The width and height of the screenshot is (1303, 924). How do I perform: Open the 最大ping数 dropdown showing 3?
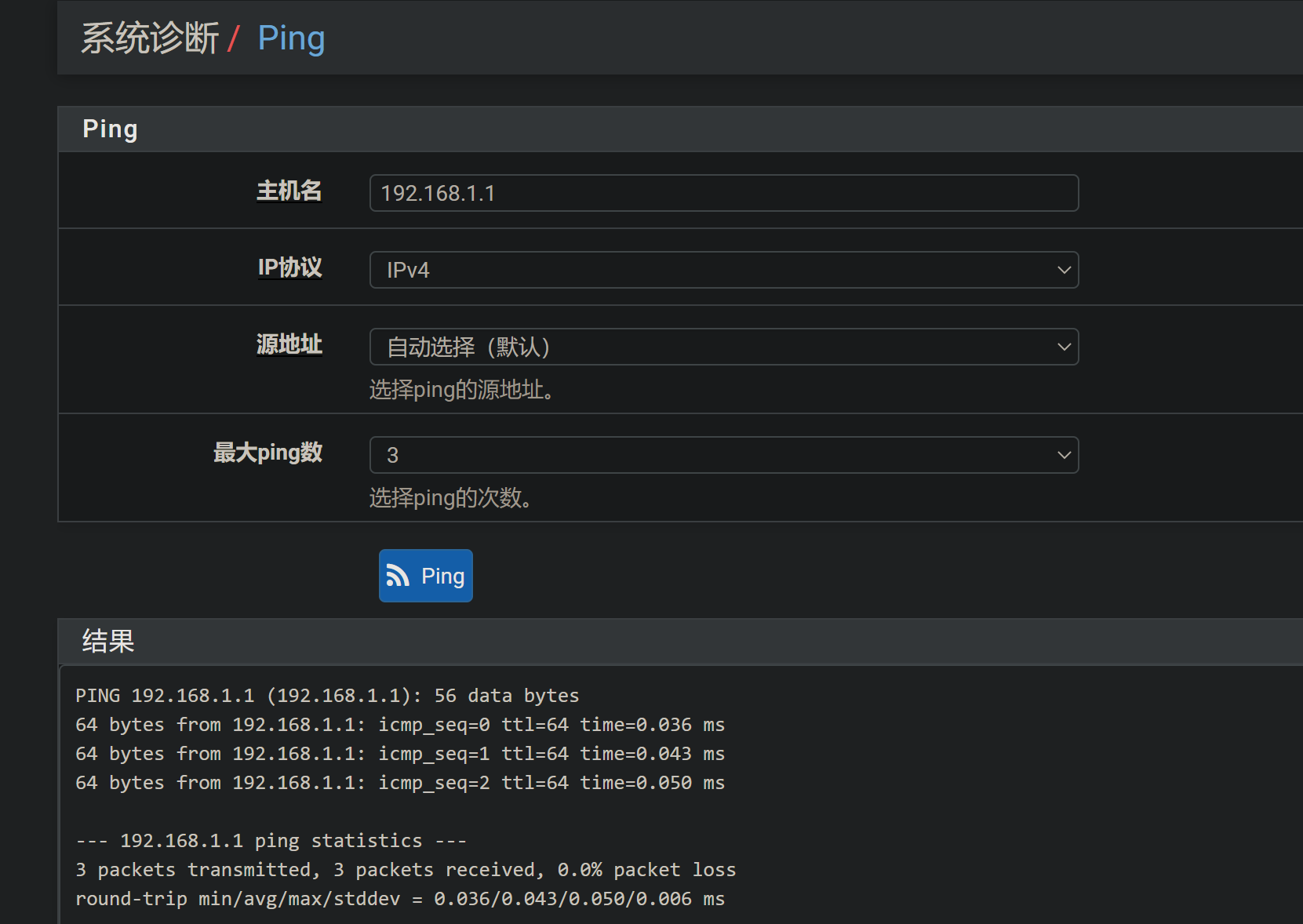click(x=723, y=455)
